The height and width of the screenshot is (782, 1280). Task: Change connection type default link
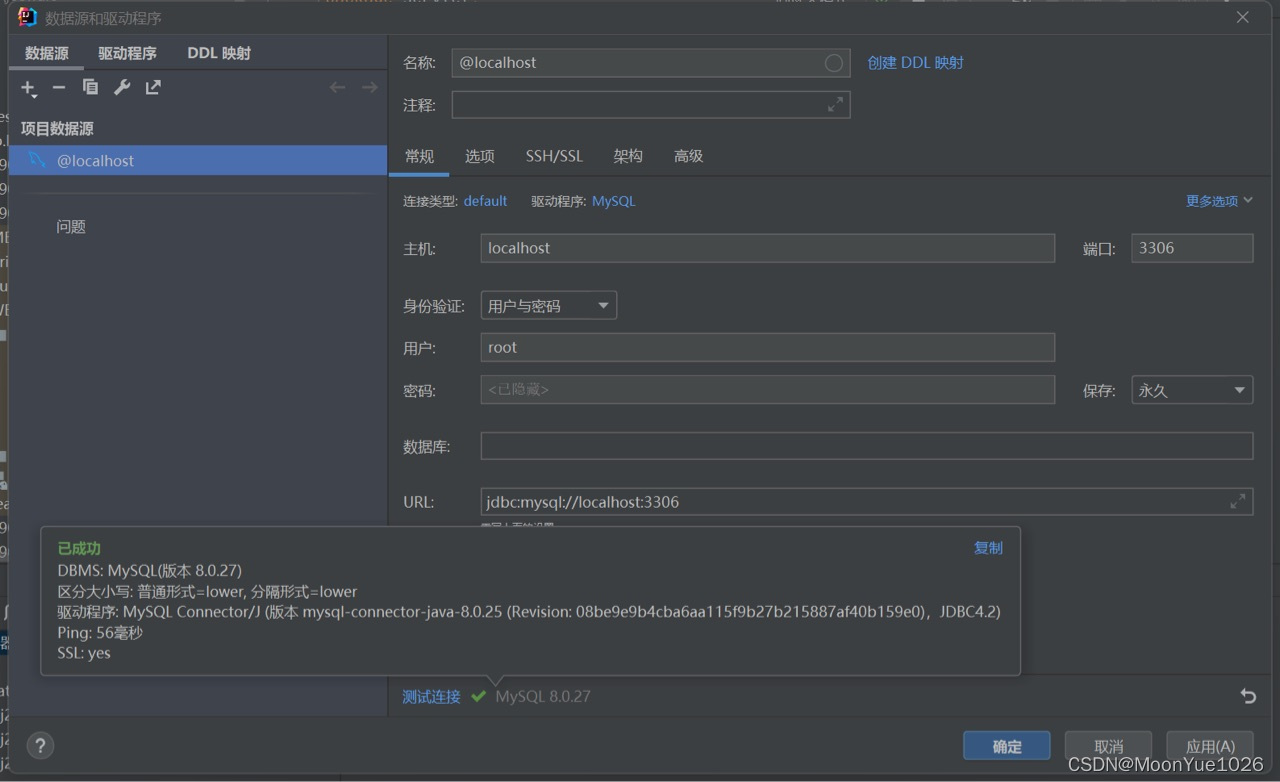pyautogui.click(x=485, y=201)
